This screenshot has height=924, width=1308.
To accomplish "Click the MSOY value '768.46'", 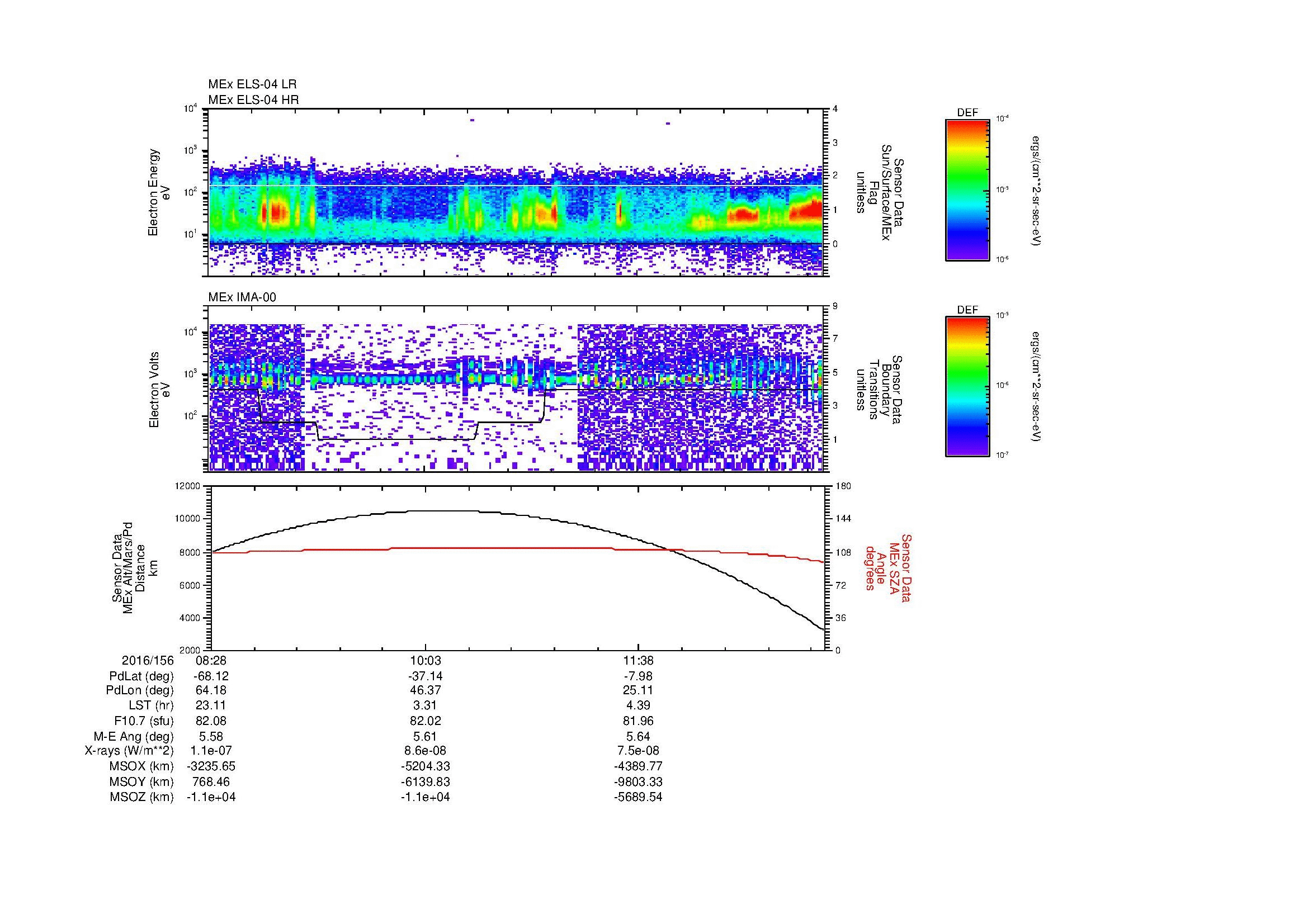I will click(211, 781).
